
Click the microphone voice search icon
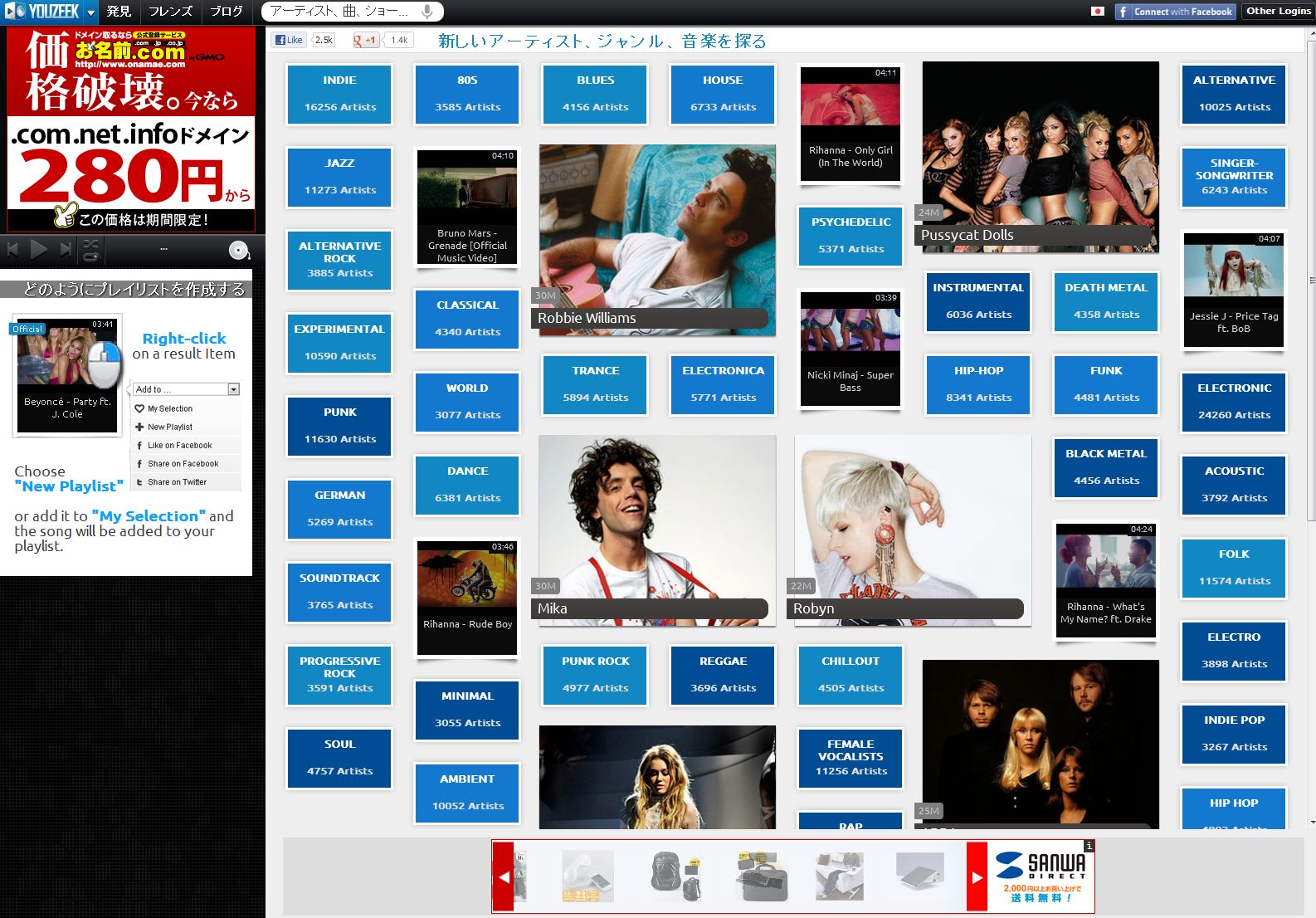click(x=427, y=12)
